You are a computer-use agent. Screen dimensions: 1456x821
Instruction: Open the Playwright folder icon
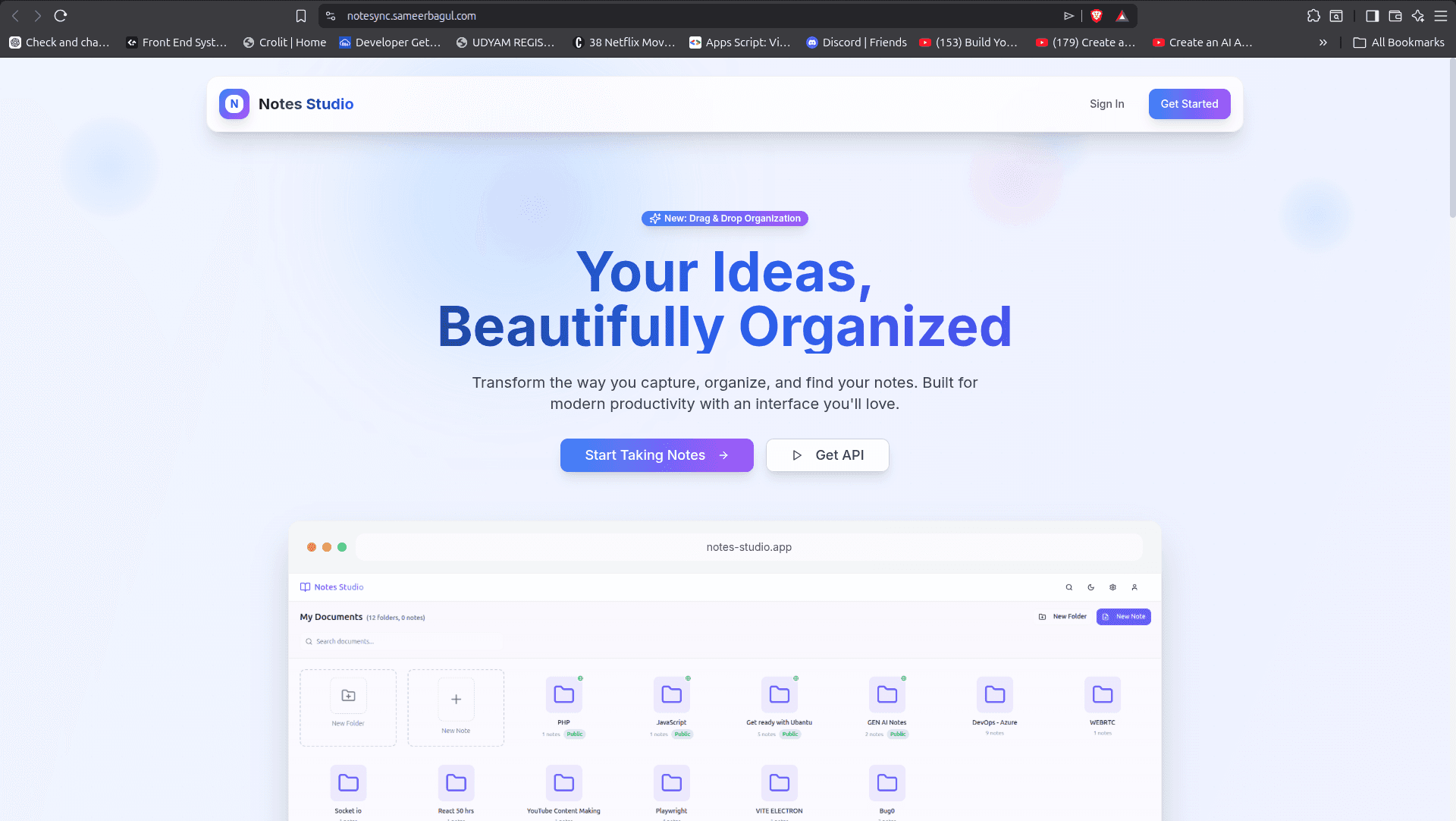671,782
